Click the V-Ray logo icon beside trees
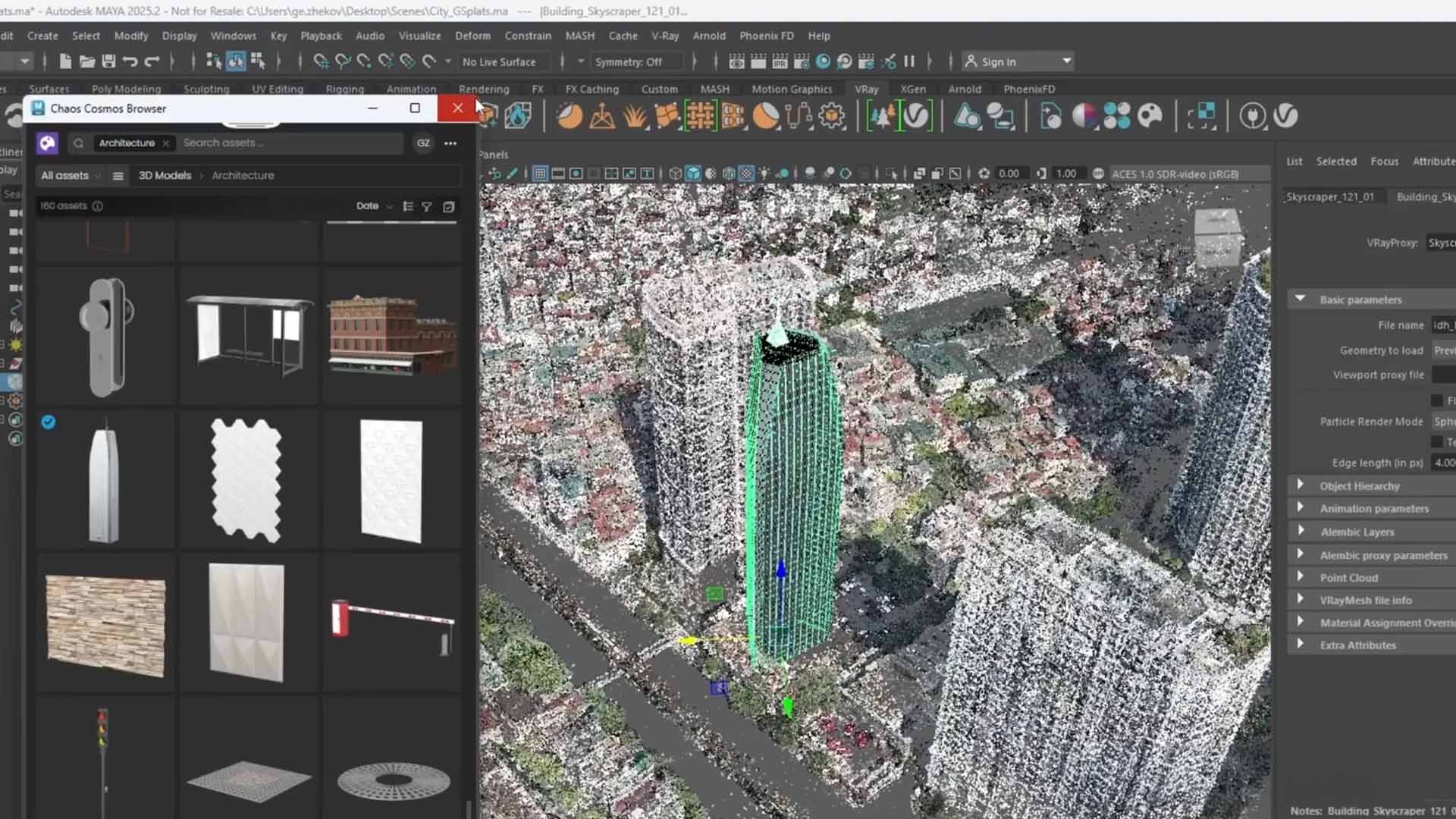Viewport: 1456px width, 819px height. point(915,116)
